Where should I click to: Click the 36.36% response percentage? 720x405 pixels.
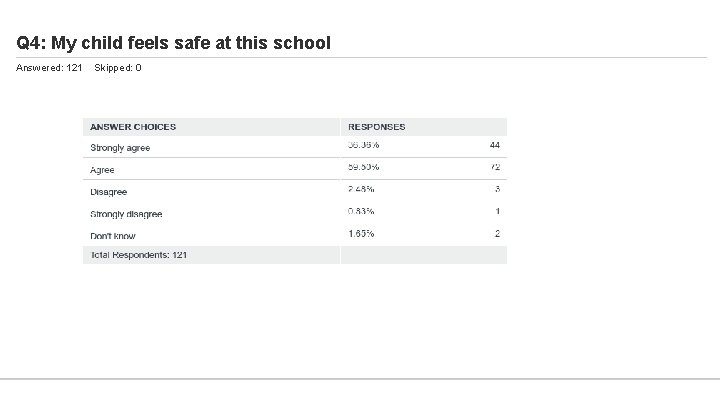coord(363,145)
